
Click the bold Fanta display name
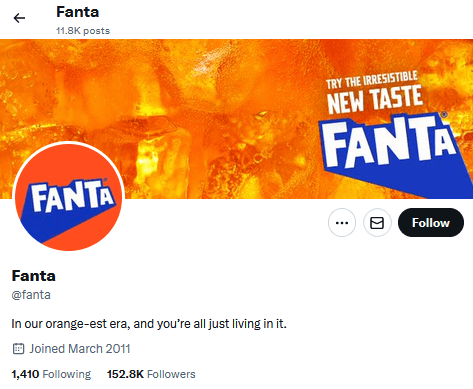pos(34,276)
